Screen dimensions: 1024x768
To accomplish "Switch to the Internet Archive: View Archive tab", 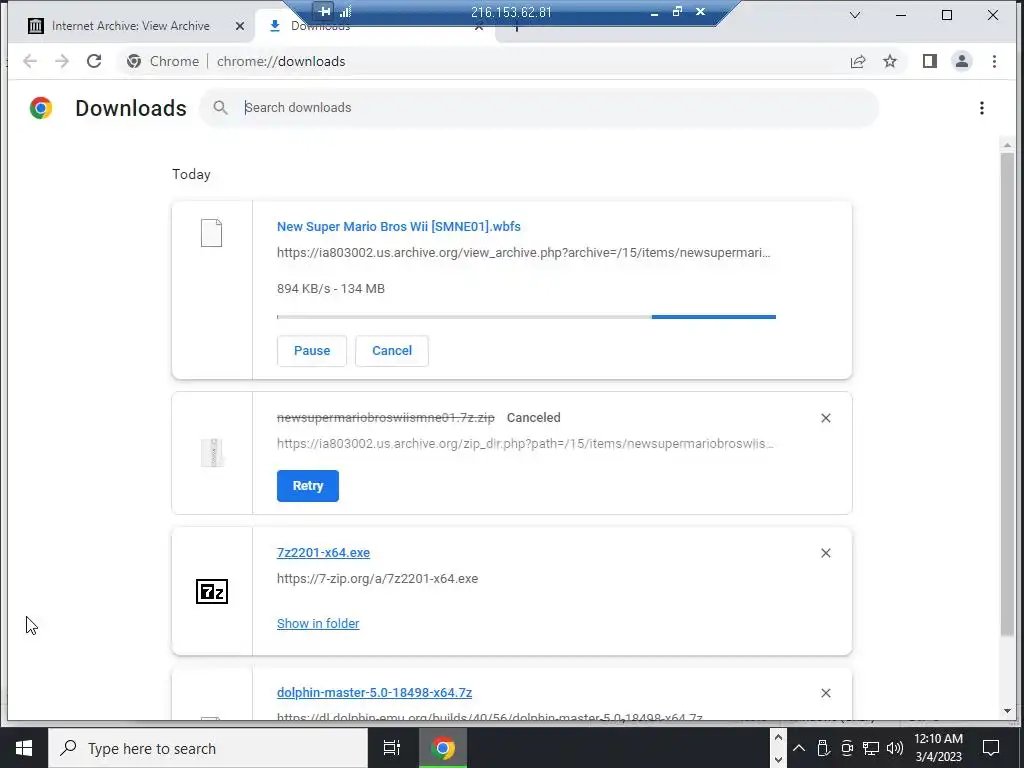I will 131,25.
